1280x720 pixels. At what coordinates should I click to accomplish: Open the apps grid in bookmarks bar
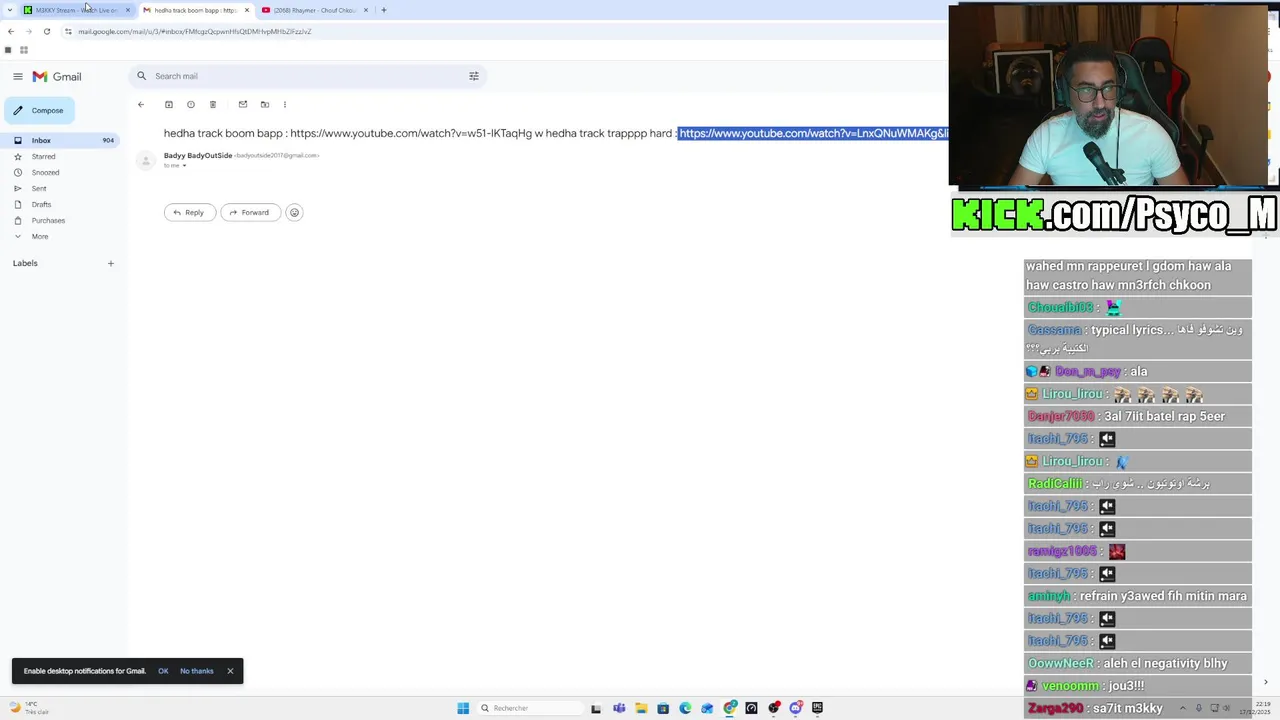tap(24, 50)
